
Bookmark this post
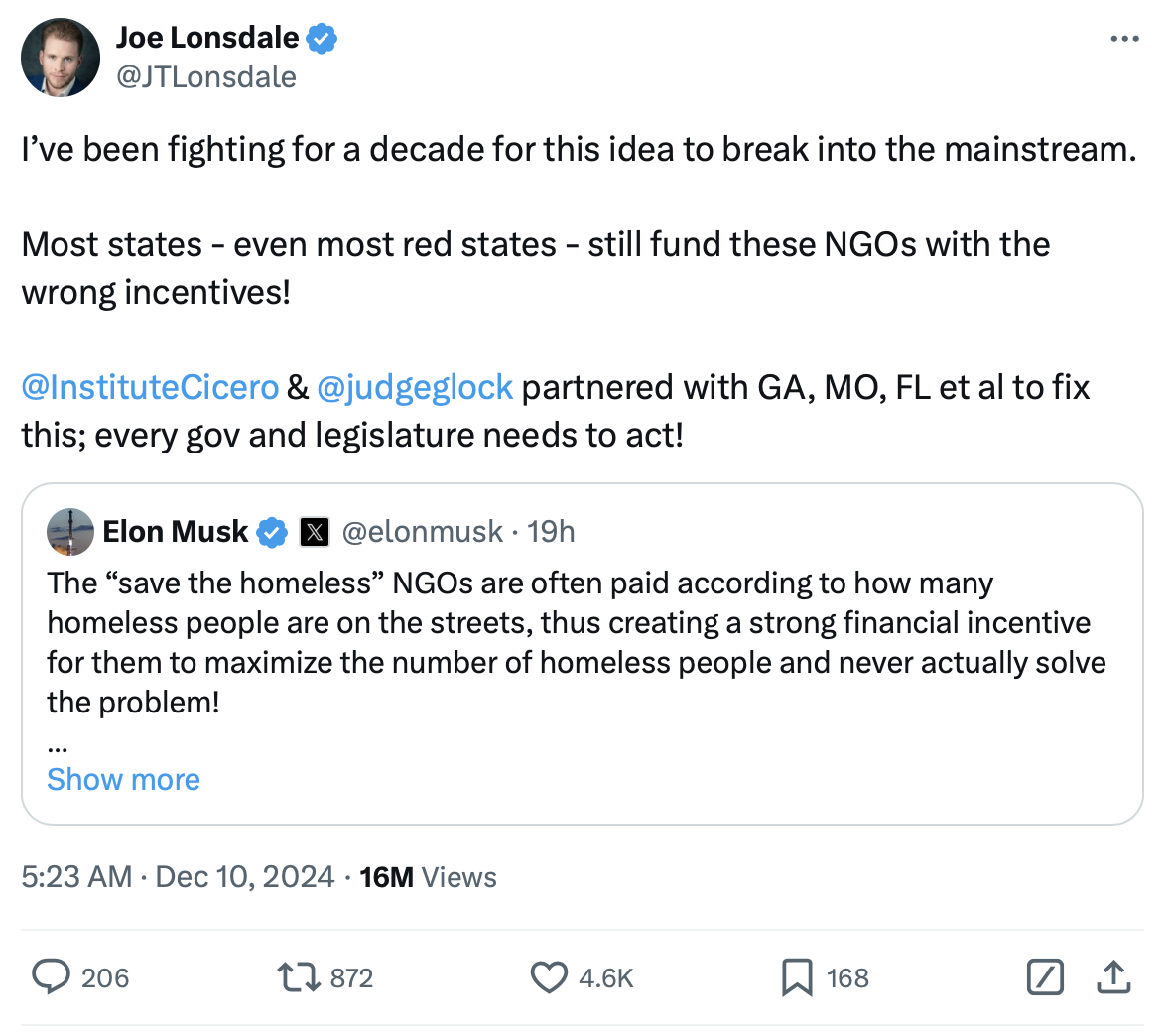tap(796, 977)
